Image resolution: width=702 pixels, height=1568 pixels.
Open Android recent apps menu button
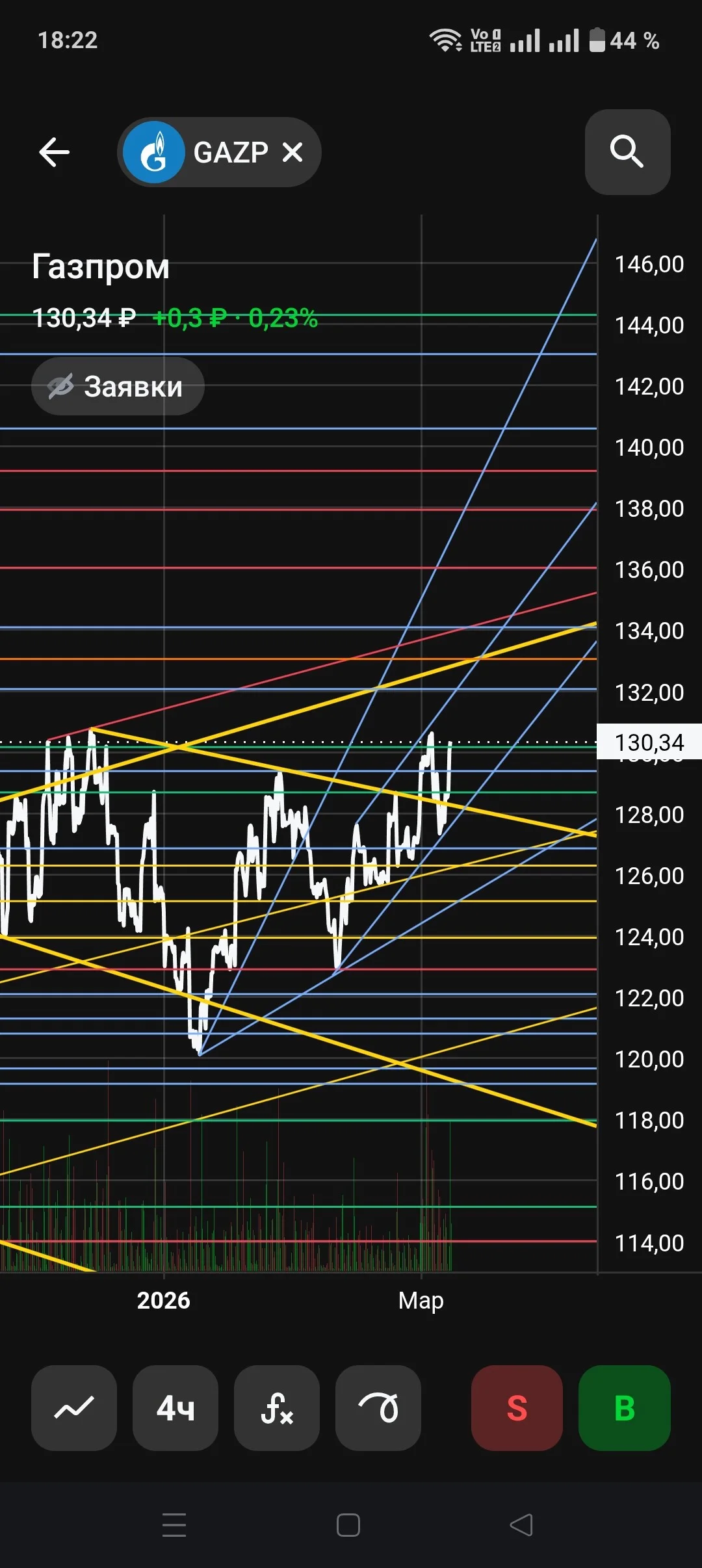[x=174, y=1525]
